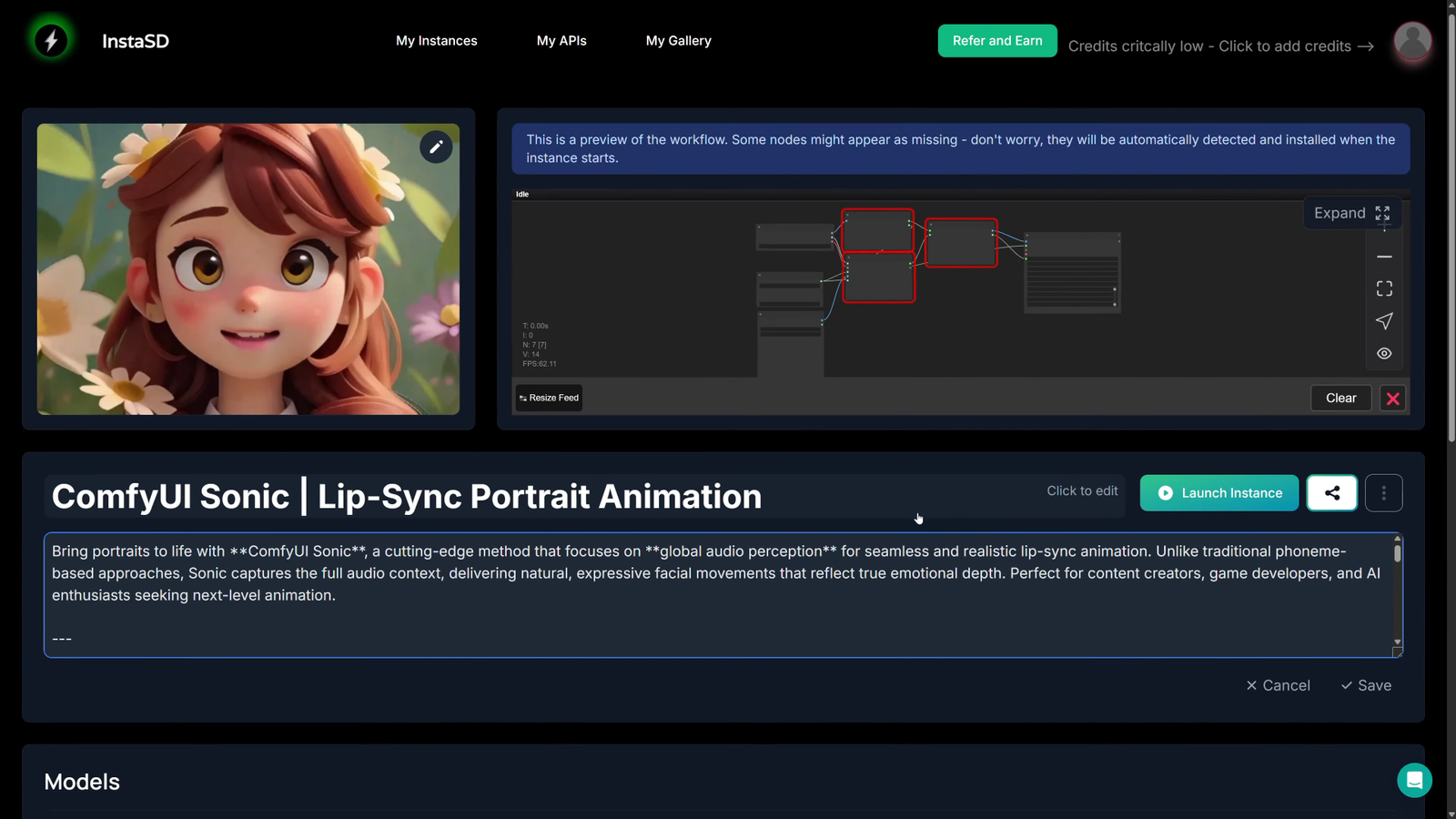The image size is (1456, 819).
Task: Clear the workflow queue with the Clear button
Action: [1340, 398]
